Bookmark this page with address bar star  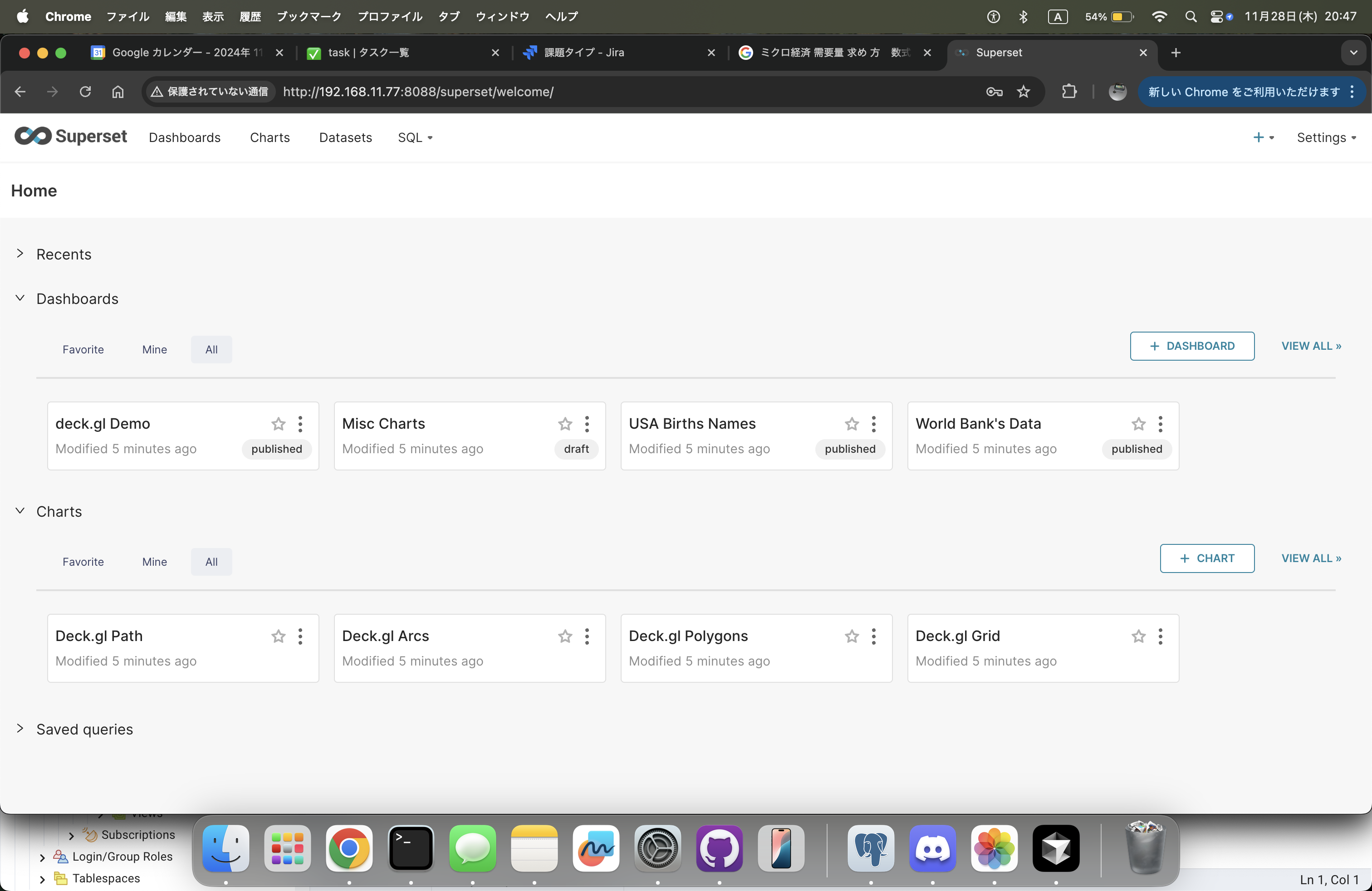[1023, 92]
